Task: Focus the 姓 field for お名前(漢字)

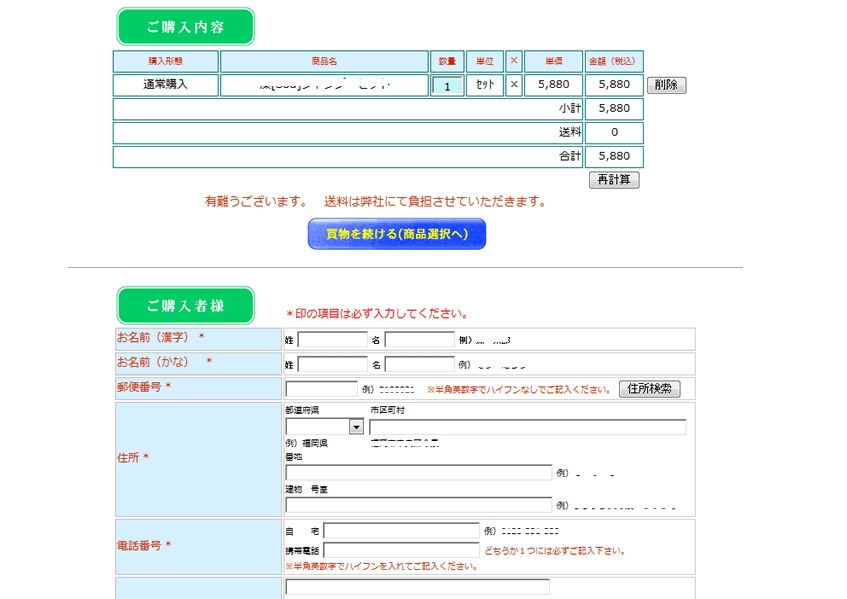Action: (x=333, y=340)
